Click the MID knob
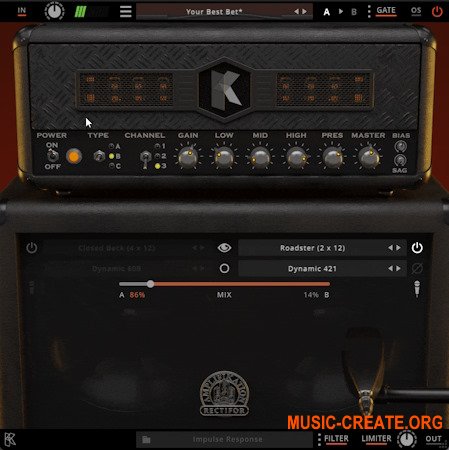Viewport: 449px width, 450px height. pyautogui.click(x=260, y=157)
